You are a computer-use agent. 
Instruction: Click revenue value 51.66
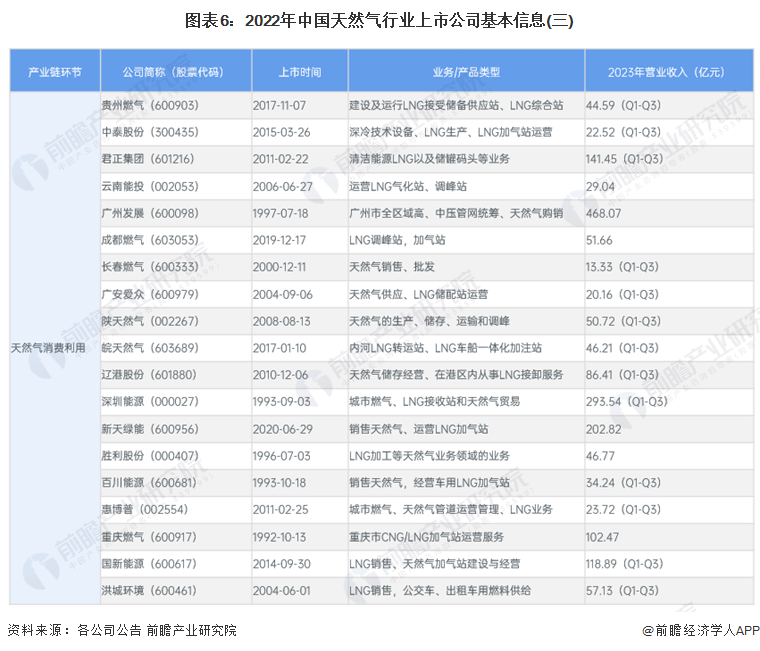click(x=599, y=240)
